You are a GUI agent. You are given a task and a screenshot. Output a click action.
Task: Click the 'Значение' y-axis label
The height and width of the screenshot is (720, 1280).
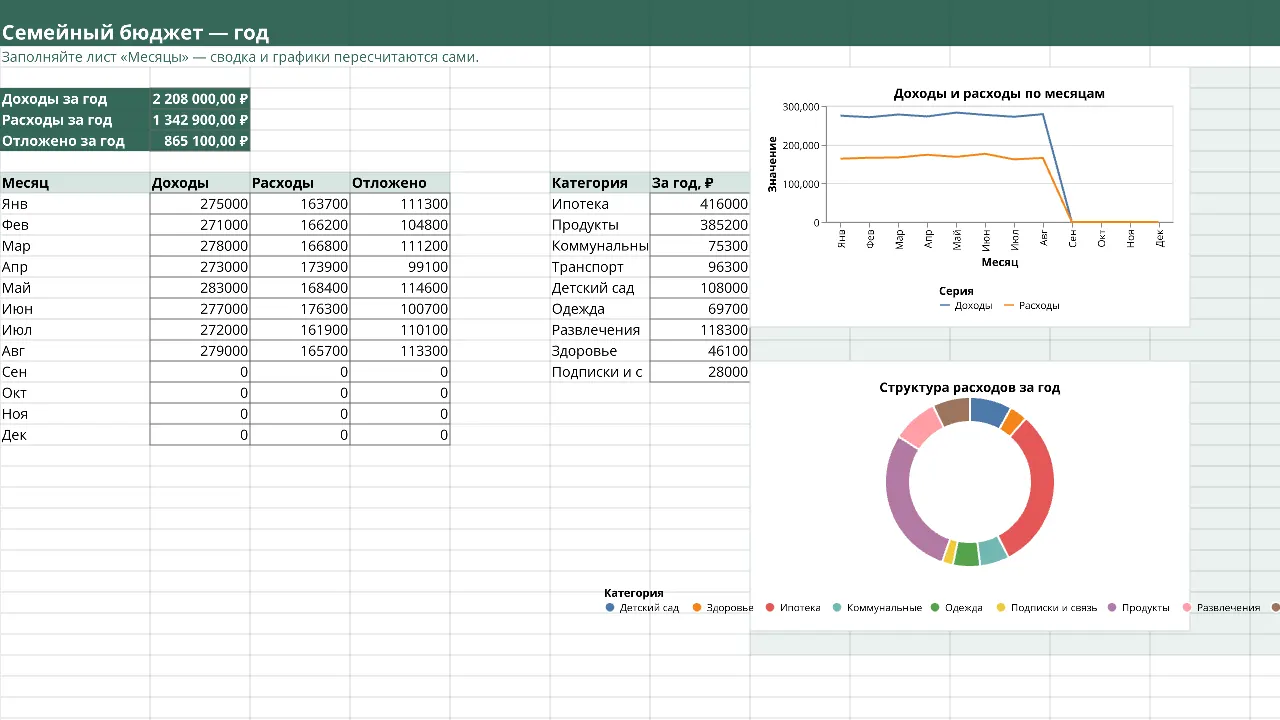coord(772,164)
